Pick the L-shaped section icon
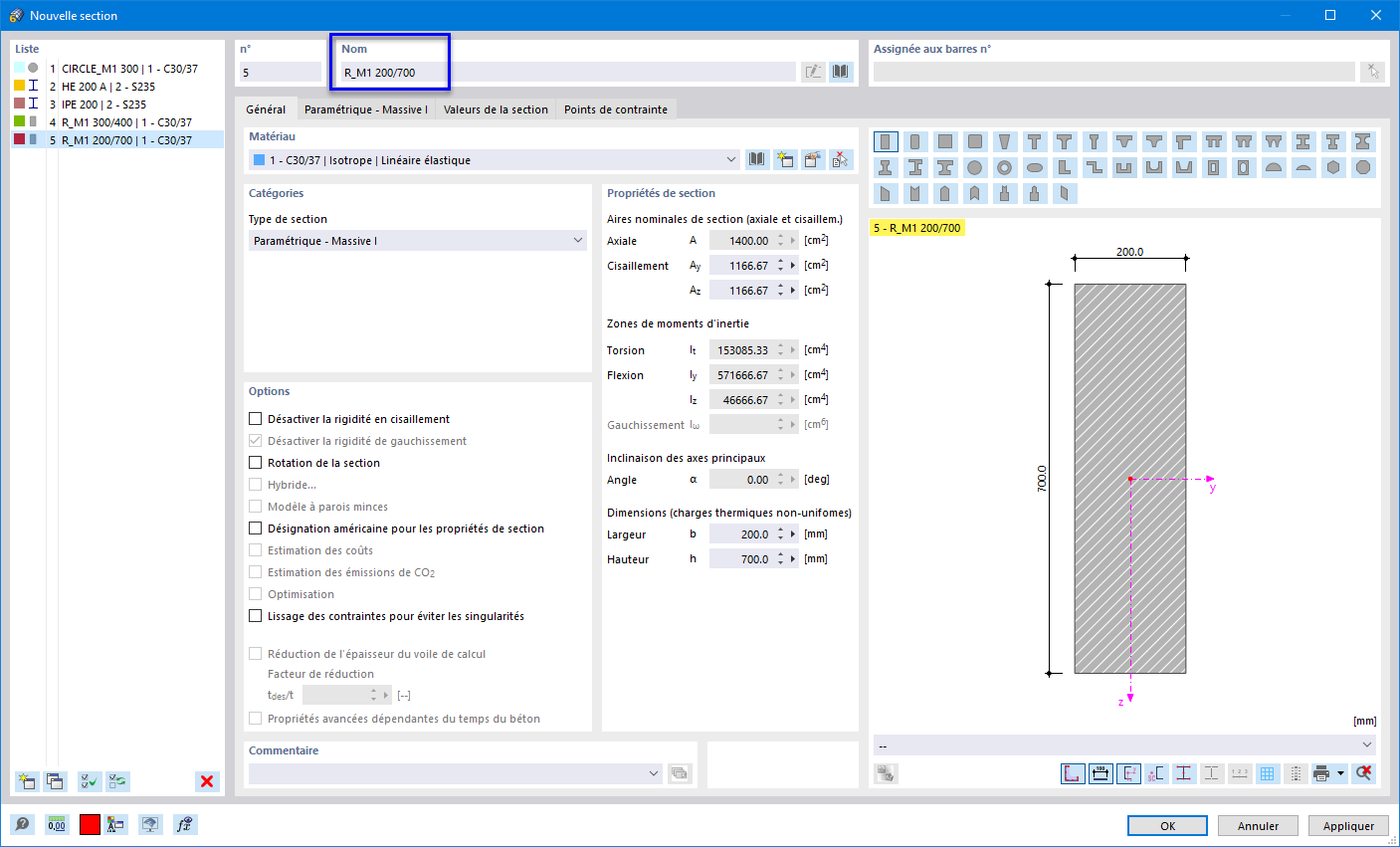Screen dimensions: 1400x847 click(x=1065, y=167)
